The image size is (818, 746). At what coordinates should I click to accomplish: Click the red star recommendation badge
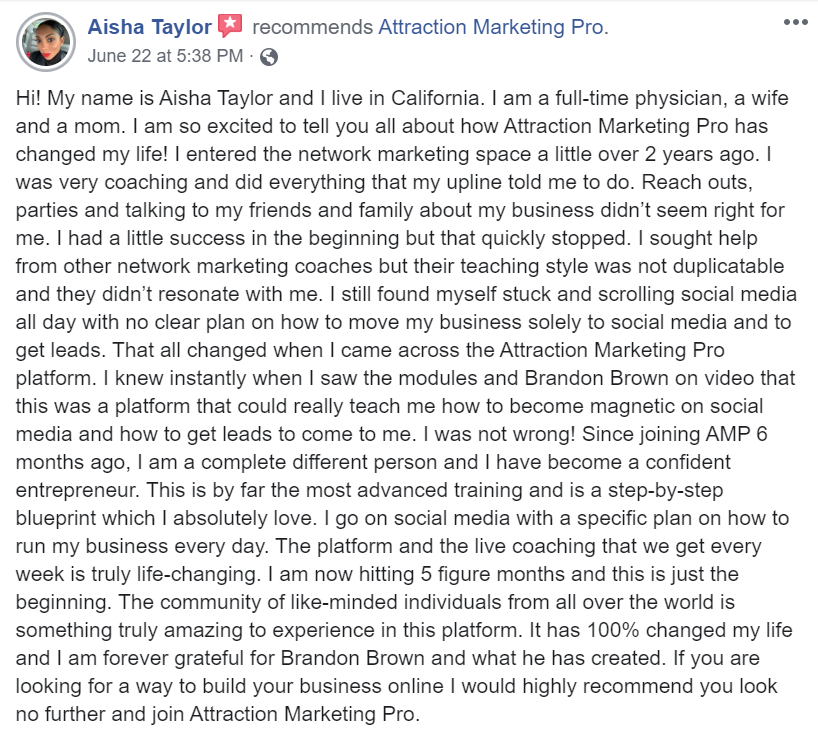coord(230,26)
